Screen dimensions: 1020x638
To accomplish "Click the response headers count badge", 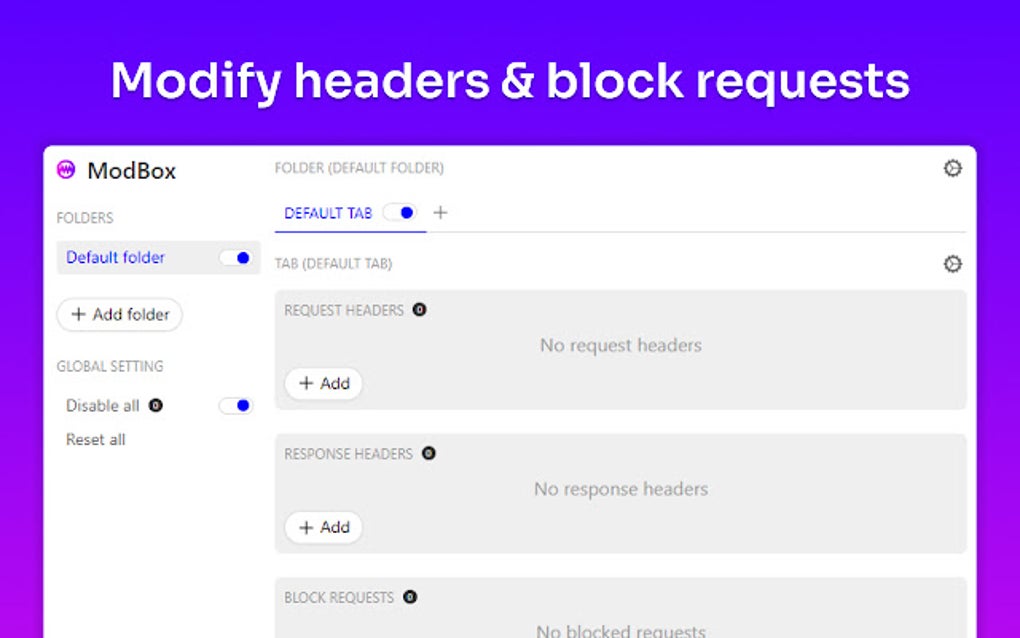I will tap(428, 454).
